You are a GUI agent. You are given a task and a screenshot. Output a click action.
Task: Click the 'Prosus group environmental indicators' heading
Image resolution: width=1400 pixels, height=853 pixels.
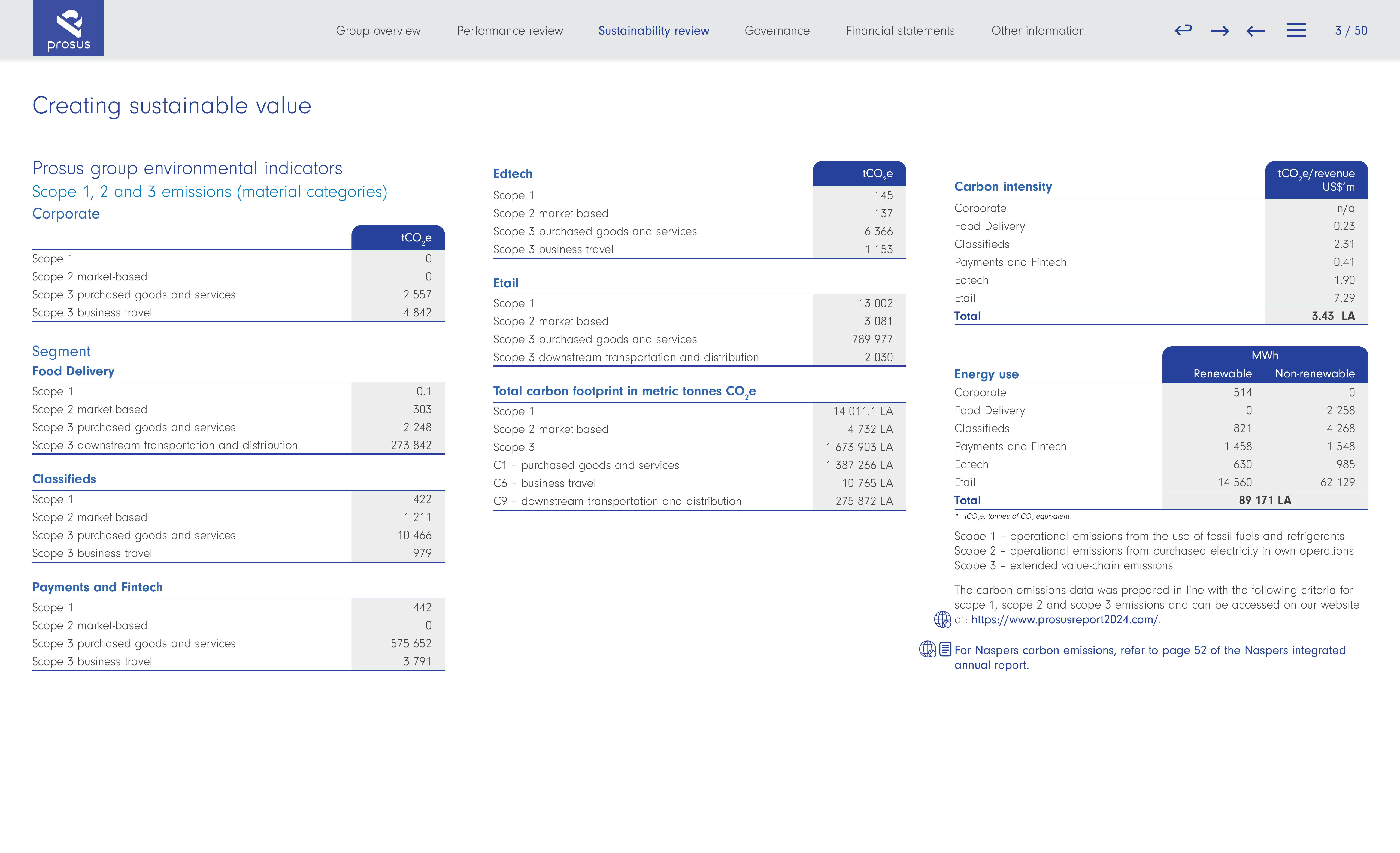click(187, 168)
